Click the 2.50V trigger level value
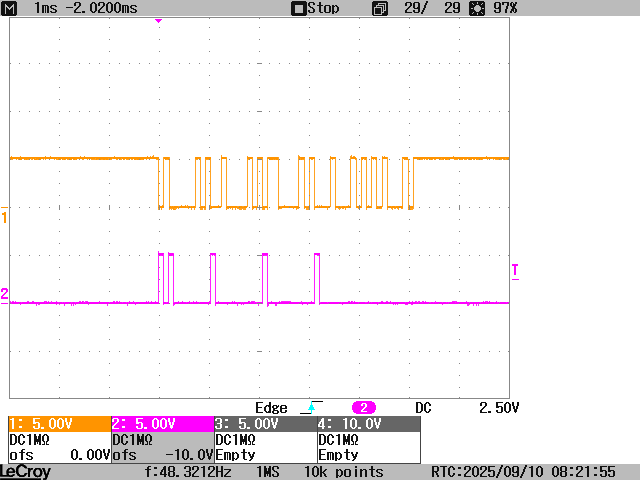640x480 pixels. (x=499, y=408)
